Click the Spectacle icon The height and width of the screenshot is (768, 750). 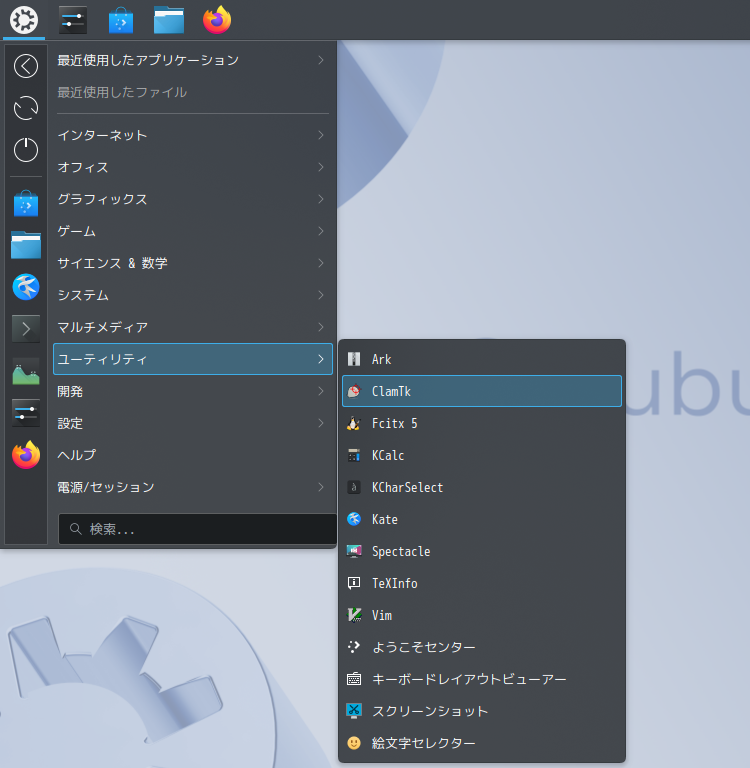pyautogui.click(x=354, y=551)
